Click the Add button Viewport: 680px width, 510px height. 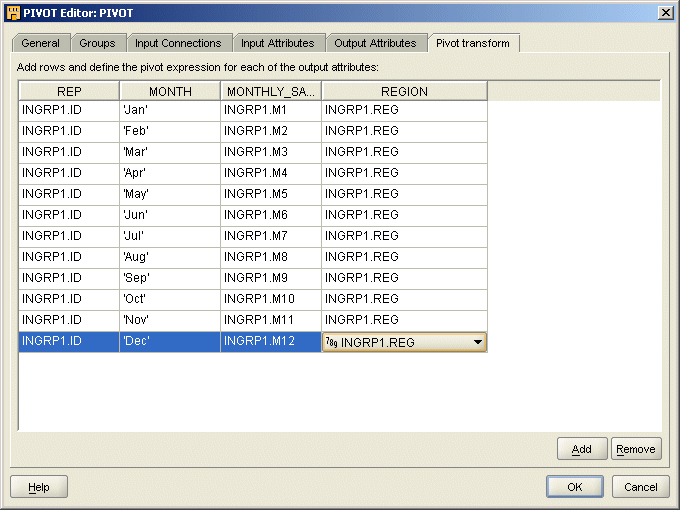pyautogui.click(x=582, y=449)
